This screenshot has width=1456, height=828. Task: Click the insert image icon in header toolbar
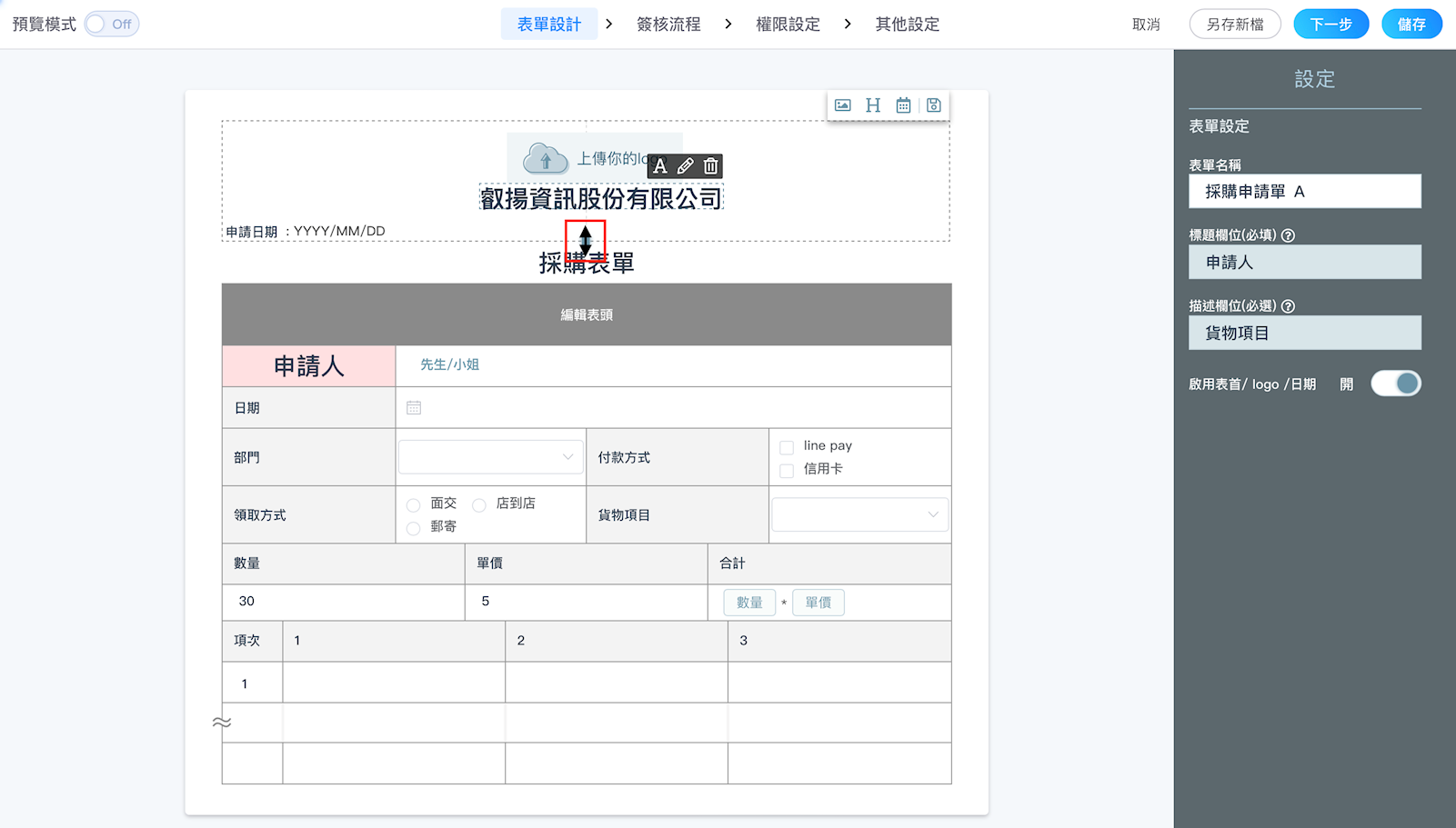click(x=843, y=105)
